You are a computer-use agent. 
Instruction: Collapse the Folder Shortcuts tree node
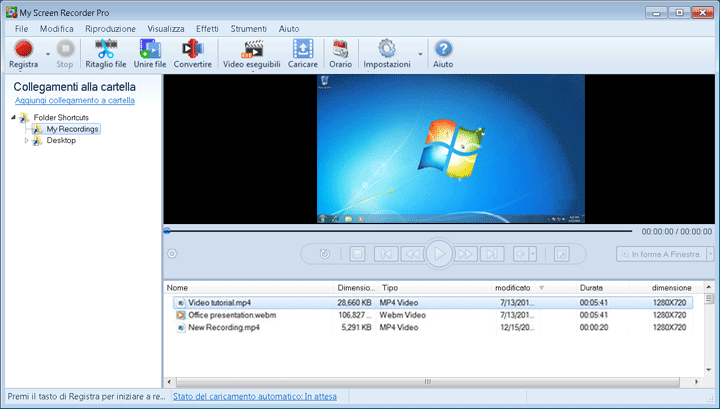(x=15, y=118)
